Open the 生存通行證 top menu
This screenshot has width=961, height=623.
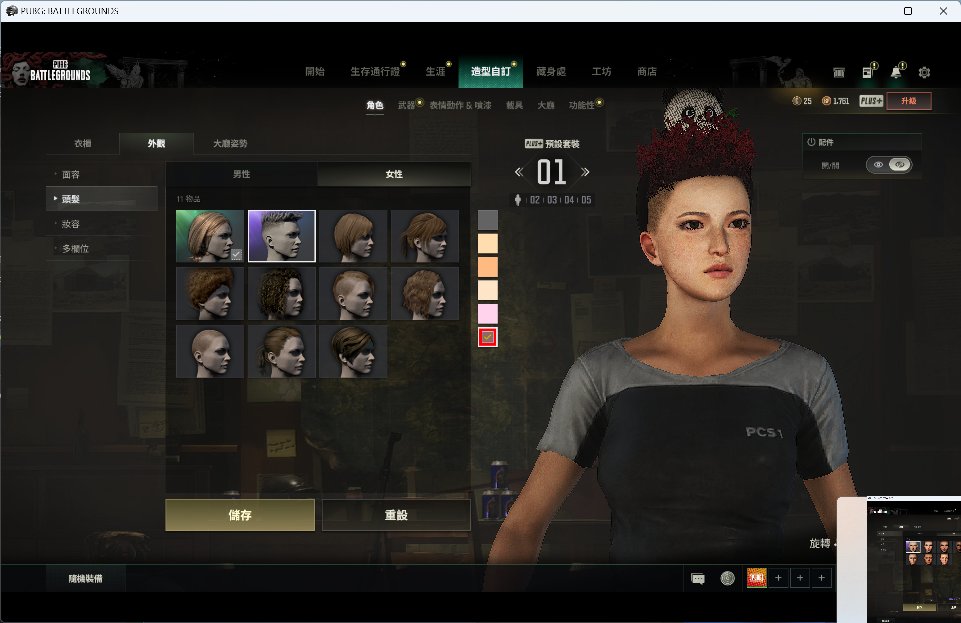375,72
